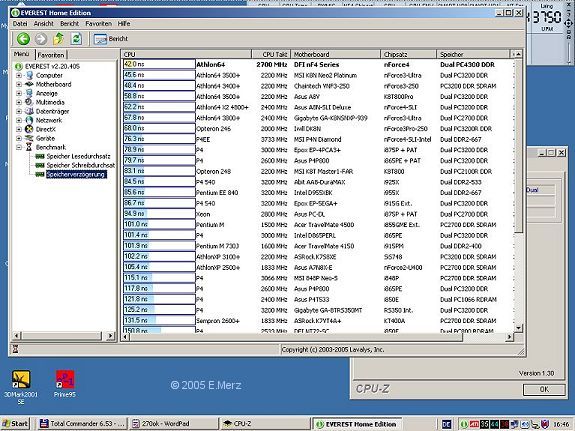Expand the Netzwerk tree node

(x=19, y=120)
